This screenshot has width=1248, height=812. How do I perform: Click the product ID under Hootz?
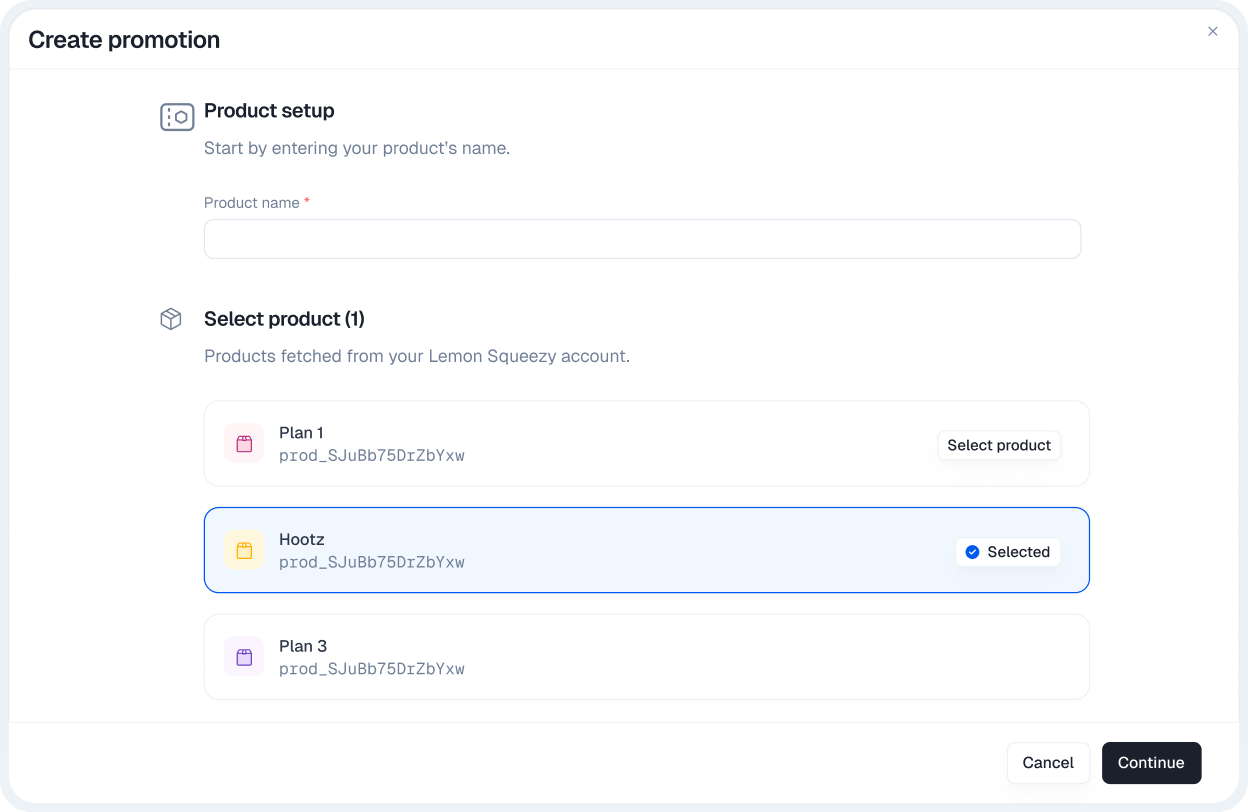(371, 562)
